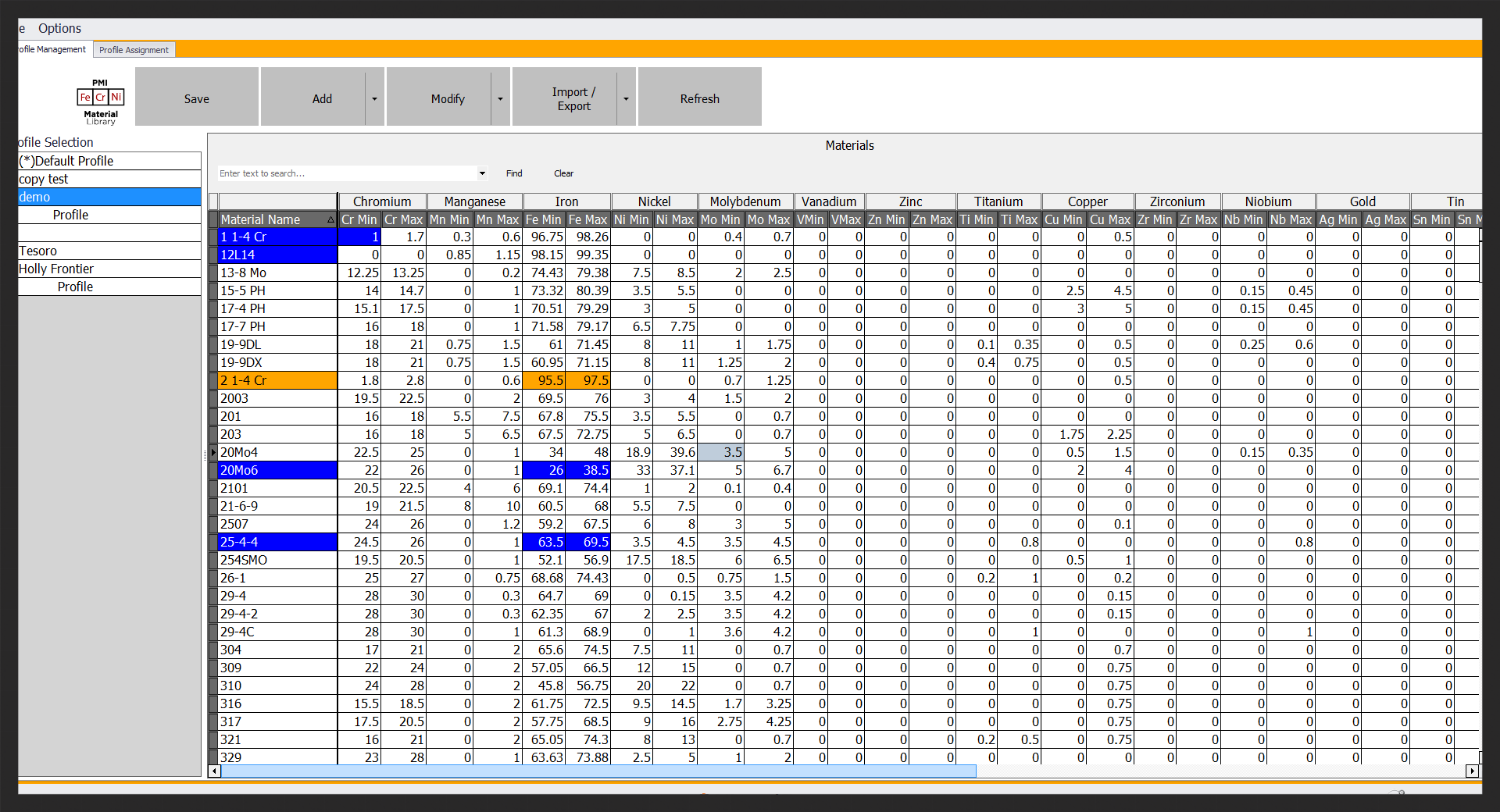
Task: Click the row indicator arrow beside 20Mo4
Action: 213,453
